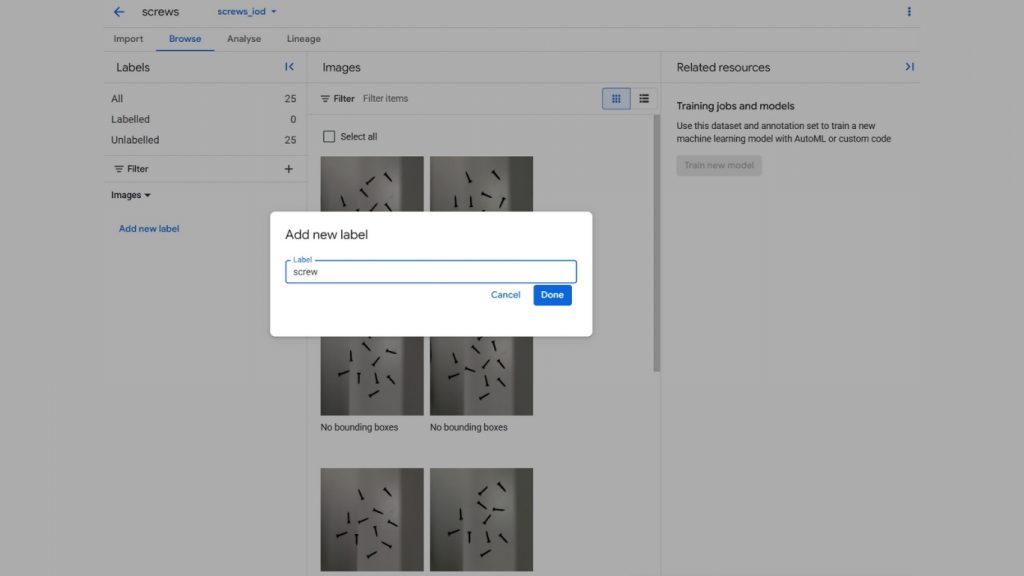1024x576 pixels.
Task: Open the three-dot more options menu
Action: coord(908,12)
